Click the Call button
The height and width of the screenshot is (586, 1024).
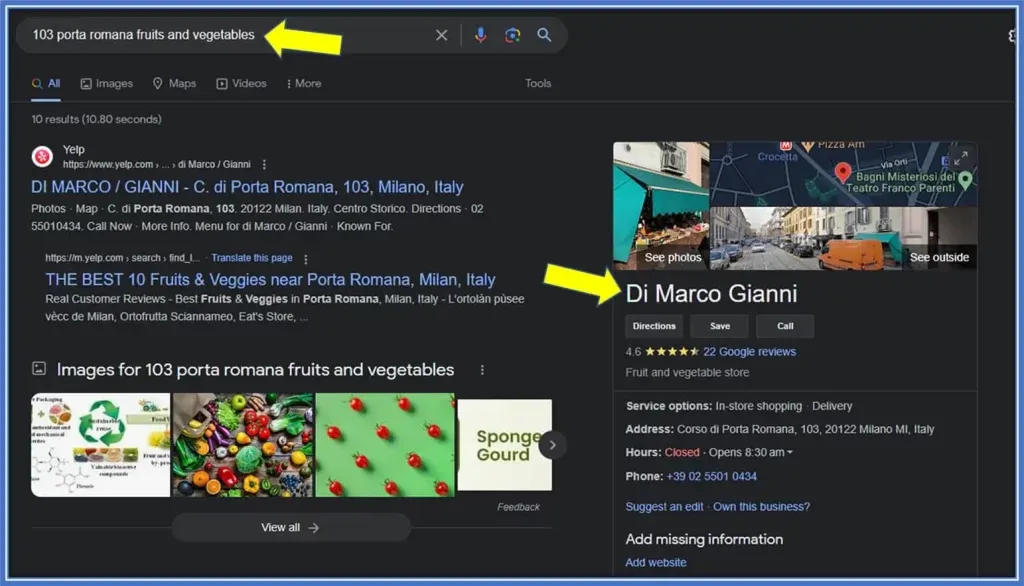click(x=785, y=326)
